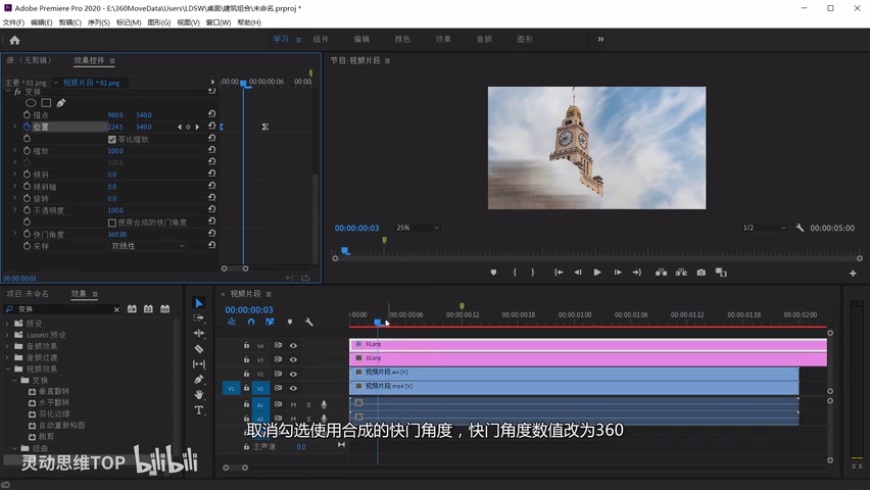Switch to 编辑 workspace
This screenshot has height=490, width=870.
click(362, 39)
